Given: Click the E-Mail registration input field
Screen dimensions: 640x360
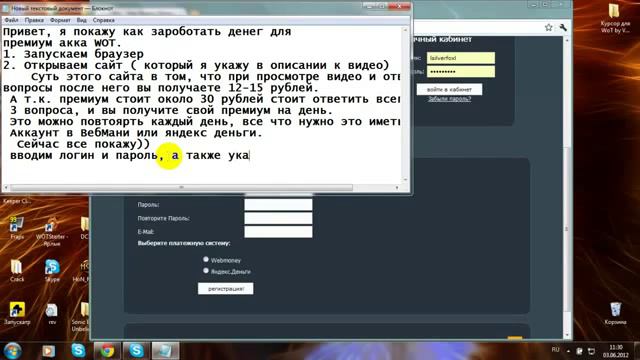Looking at the screenshot, I should coord(278,231).
